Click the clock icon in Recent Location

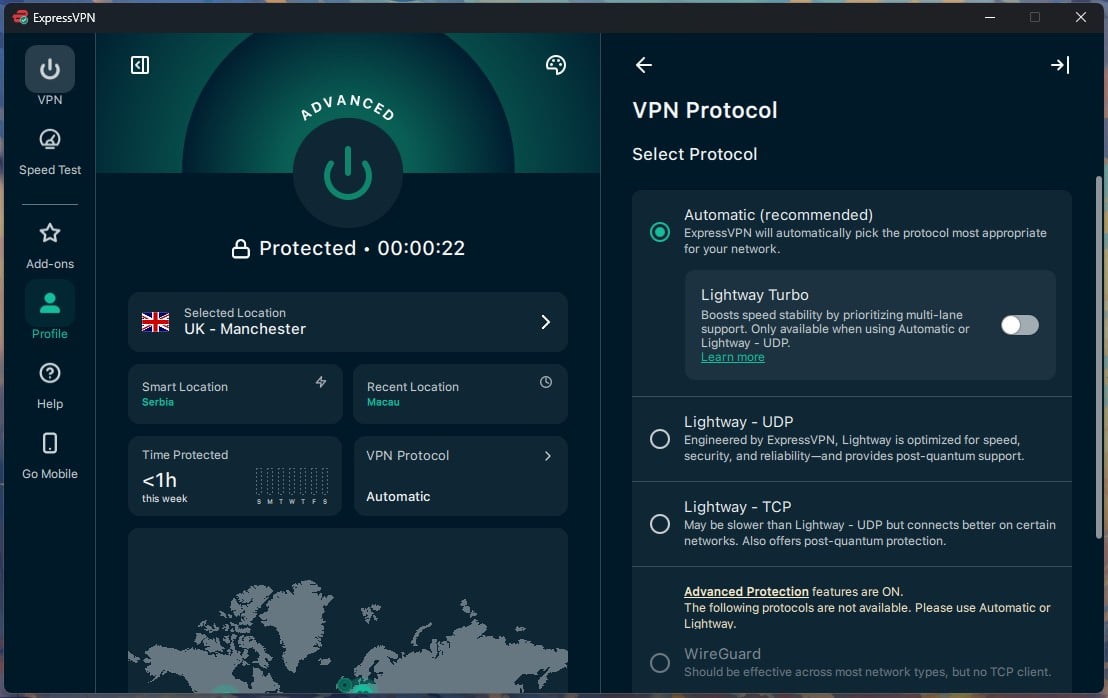[x=546, y=382]
